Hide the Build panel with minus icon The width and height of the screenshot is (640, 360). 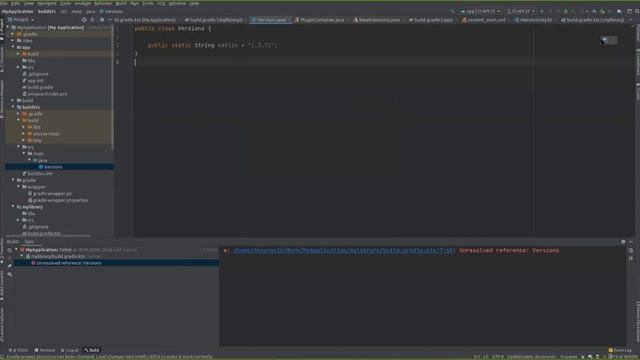tap(631, 242)
